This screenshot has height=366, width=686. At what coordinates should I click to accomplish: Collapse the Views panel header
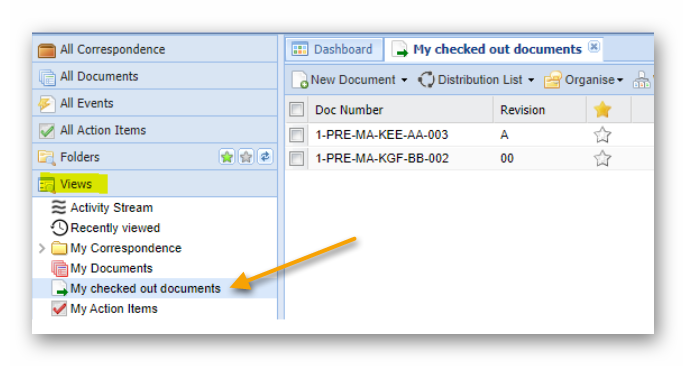[x=155, y=184]
